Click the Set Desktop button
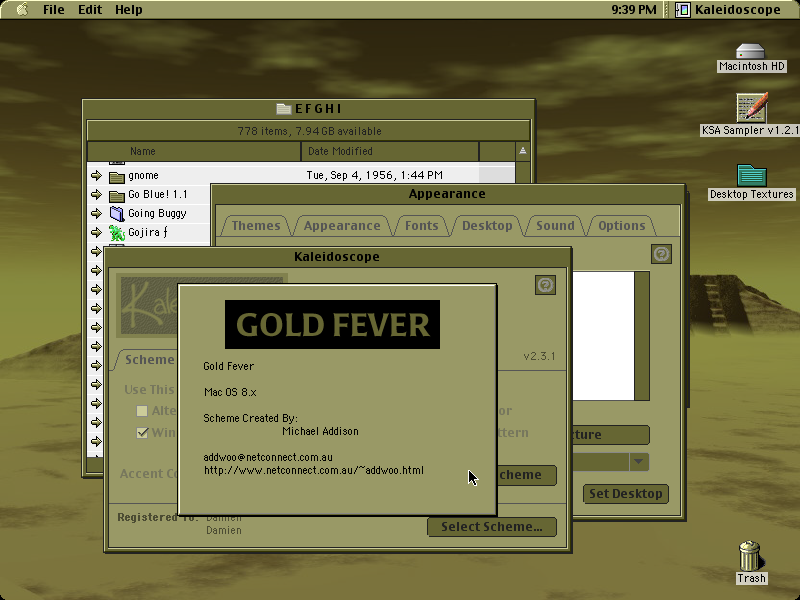This screenshot has width=800, height=600. tap(626, 493)
